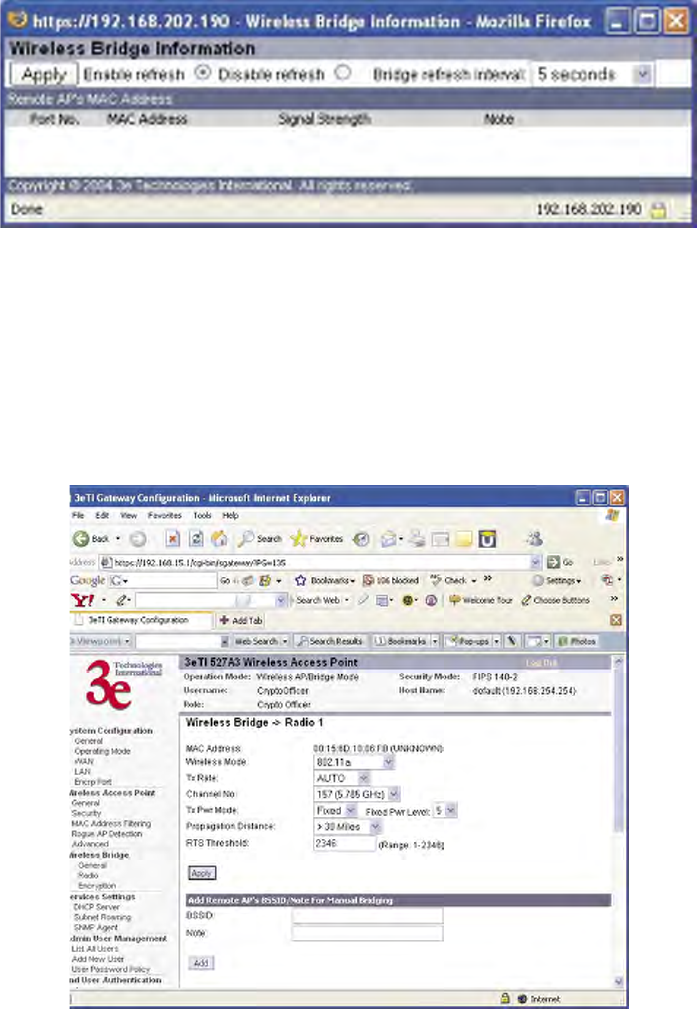Open the Channel No 157 dropdown
The image size is (697, 1009).
pos(357,795)
